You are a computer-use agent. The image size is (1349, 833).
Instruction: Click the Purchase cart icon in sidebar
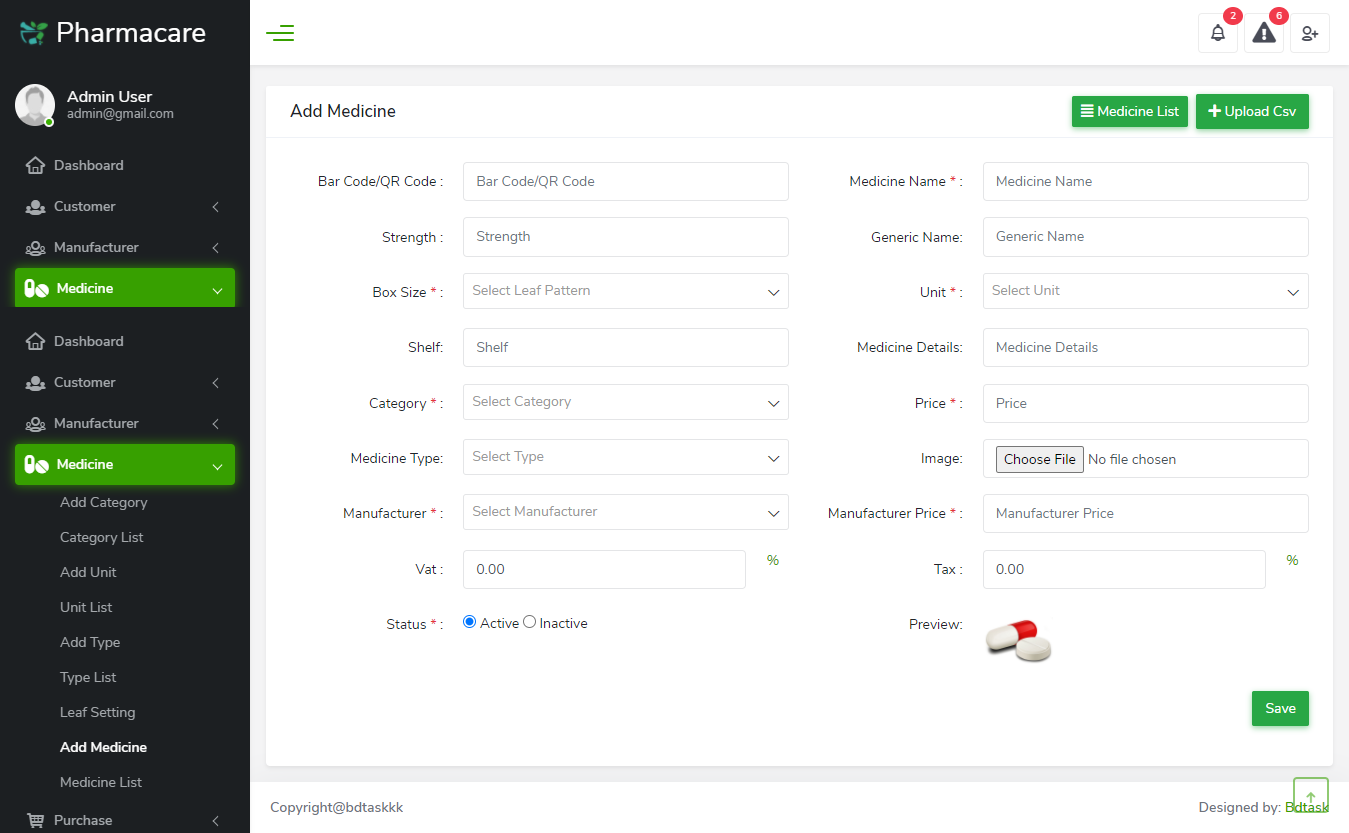click(x=36, y=820)
